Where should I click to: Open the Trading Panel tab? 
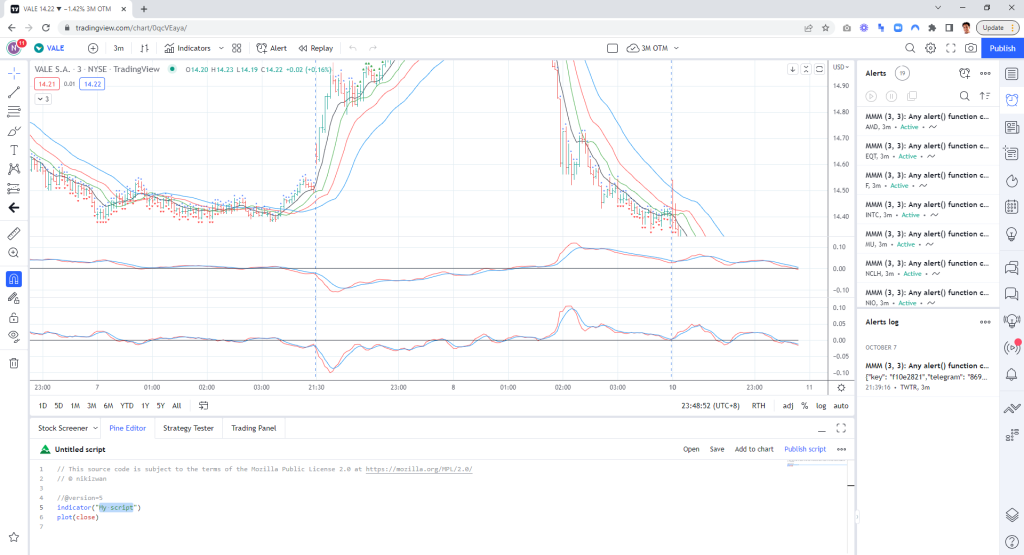click(253, 428)
